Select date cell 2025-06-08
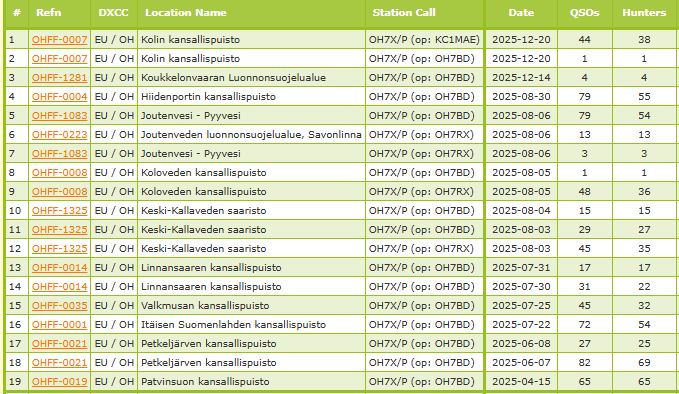 click(521, 344)
